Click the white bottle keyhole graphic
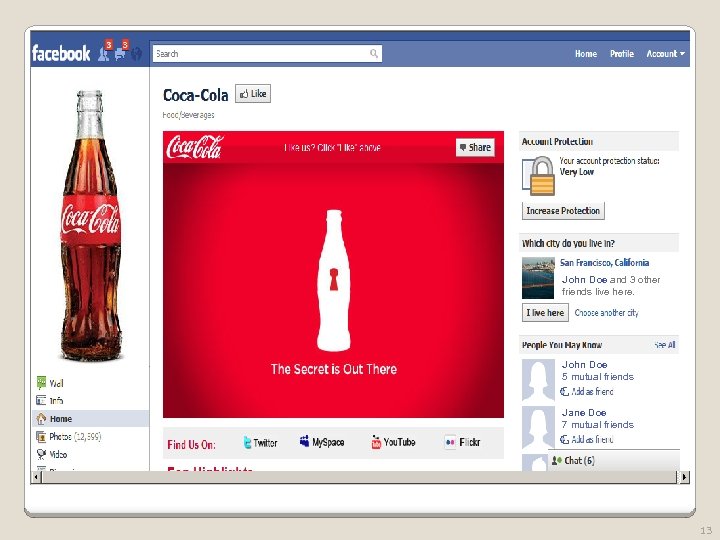 click(x=334, y=280)
